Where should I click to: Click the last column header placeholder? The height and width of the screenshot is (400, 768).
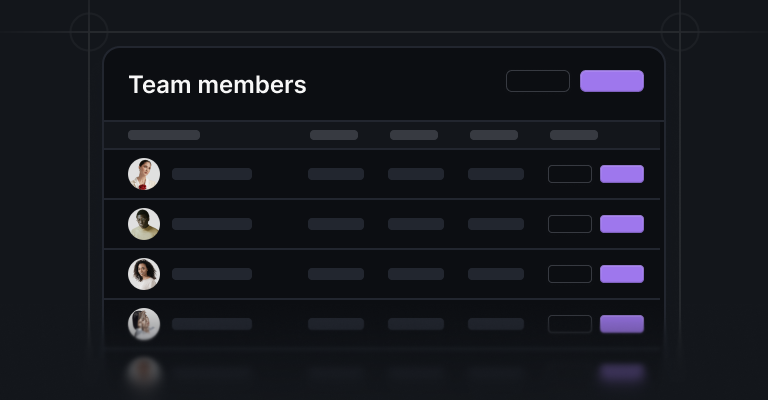click(574, 135)
